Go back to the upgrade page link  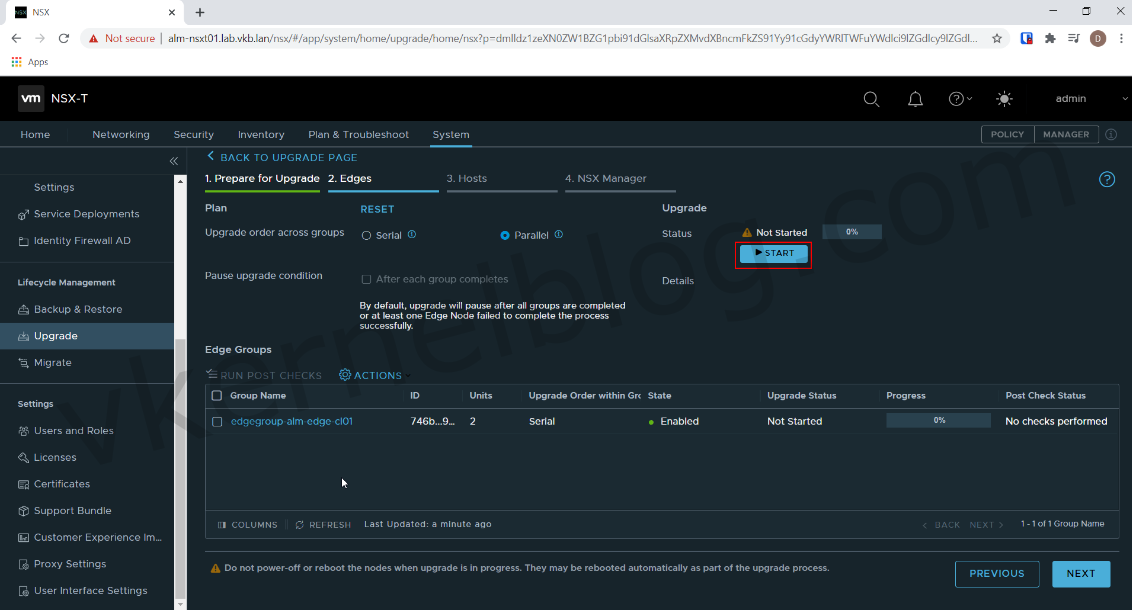coord(283,157)
